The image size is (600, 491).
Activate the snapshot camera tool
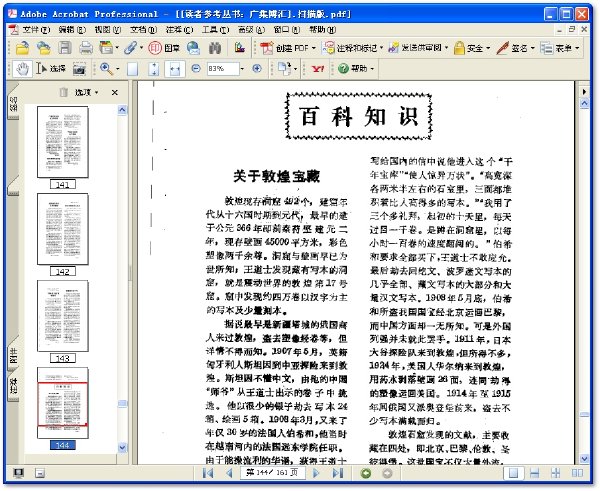(x=79, y=69)
